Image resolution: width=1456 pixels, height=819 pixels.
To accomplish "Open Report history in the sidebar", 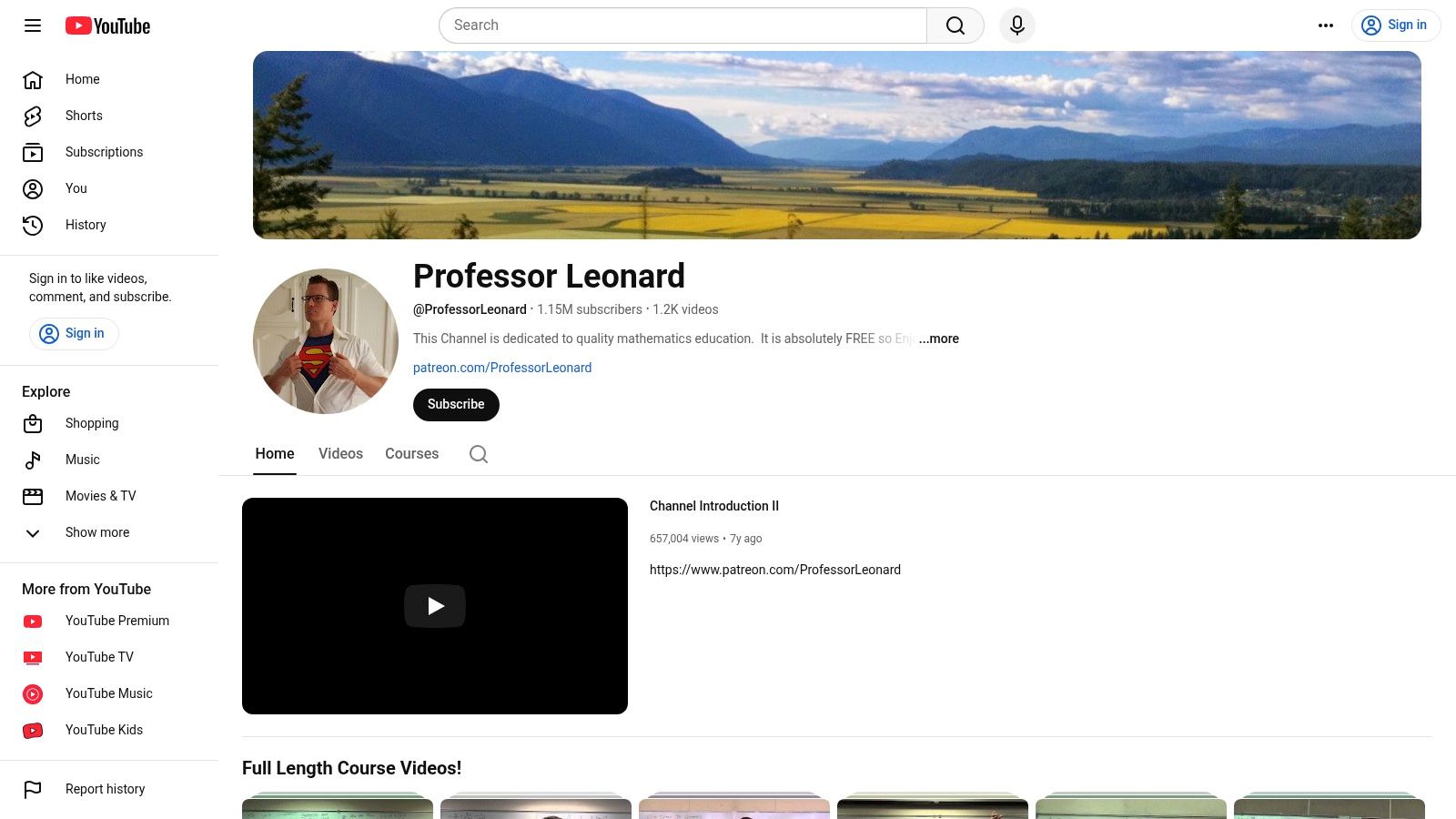I will coord(109,790).
